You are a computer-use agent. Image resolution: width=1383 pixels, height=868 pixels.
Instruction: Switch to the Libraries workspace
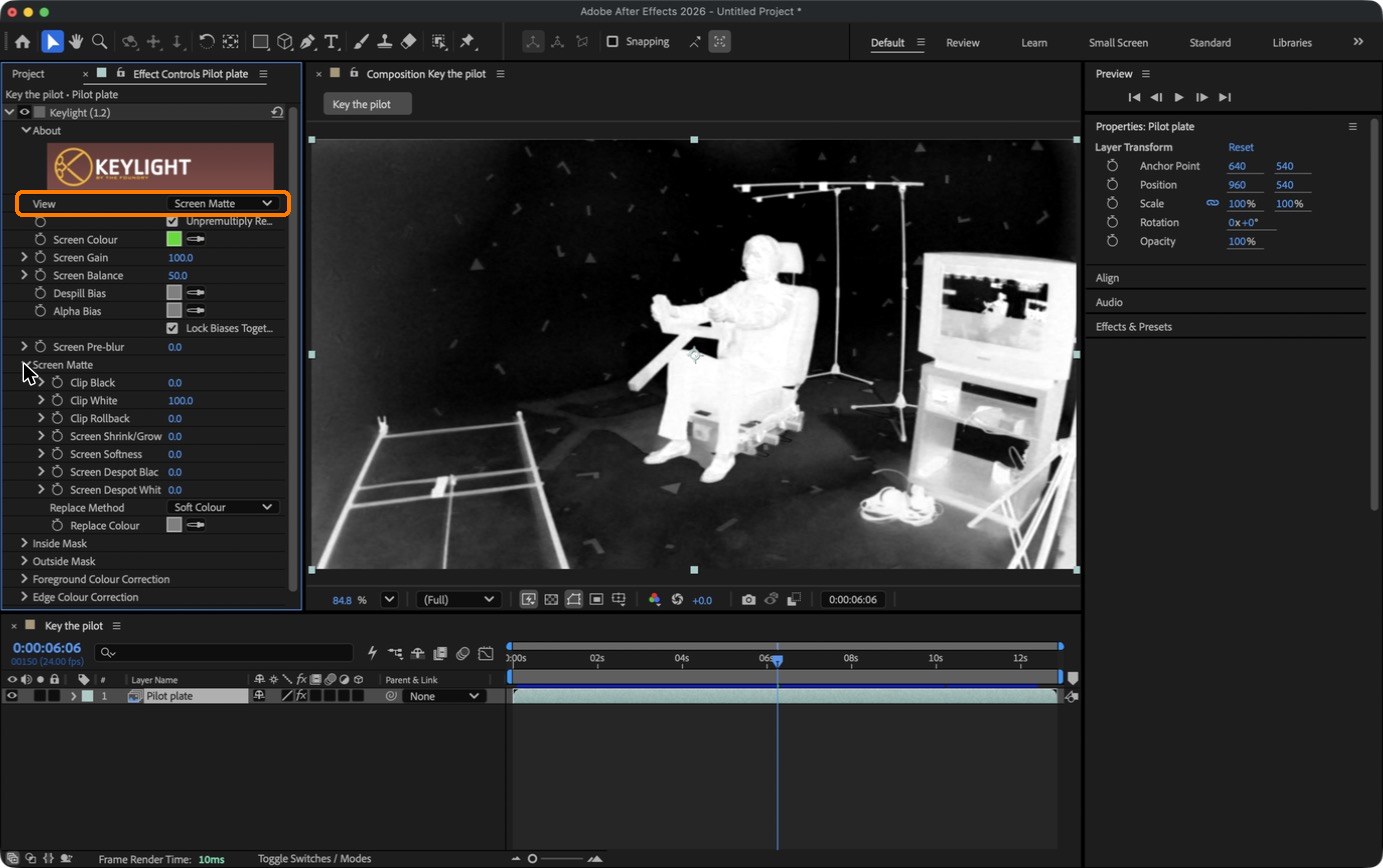1292,43
